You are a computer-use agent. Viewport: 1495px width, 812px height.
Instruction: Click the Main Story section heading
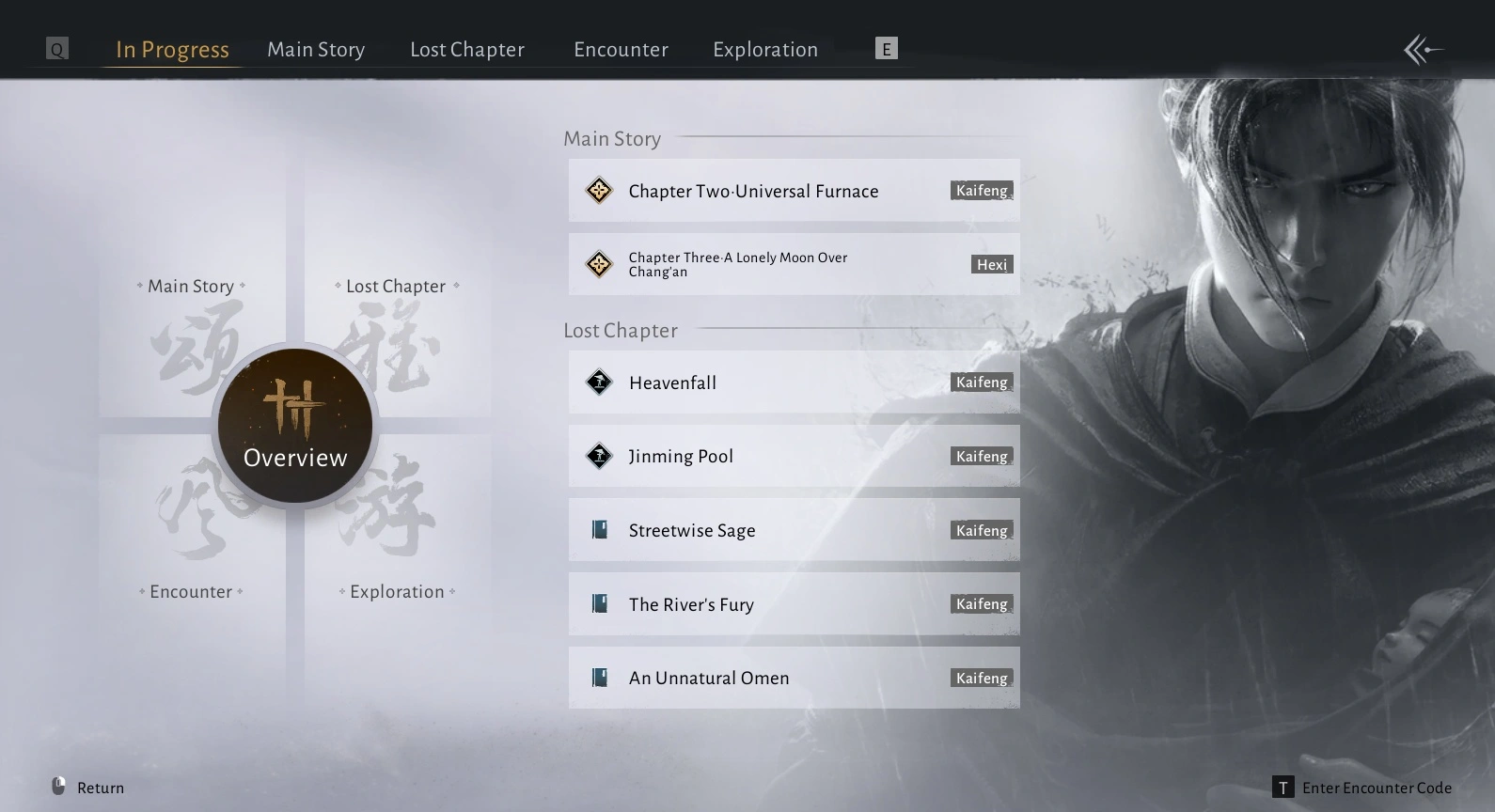(612, 138)
